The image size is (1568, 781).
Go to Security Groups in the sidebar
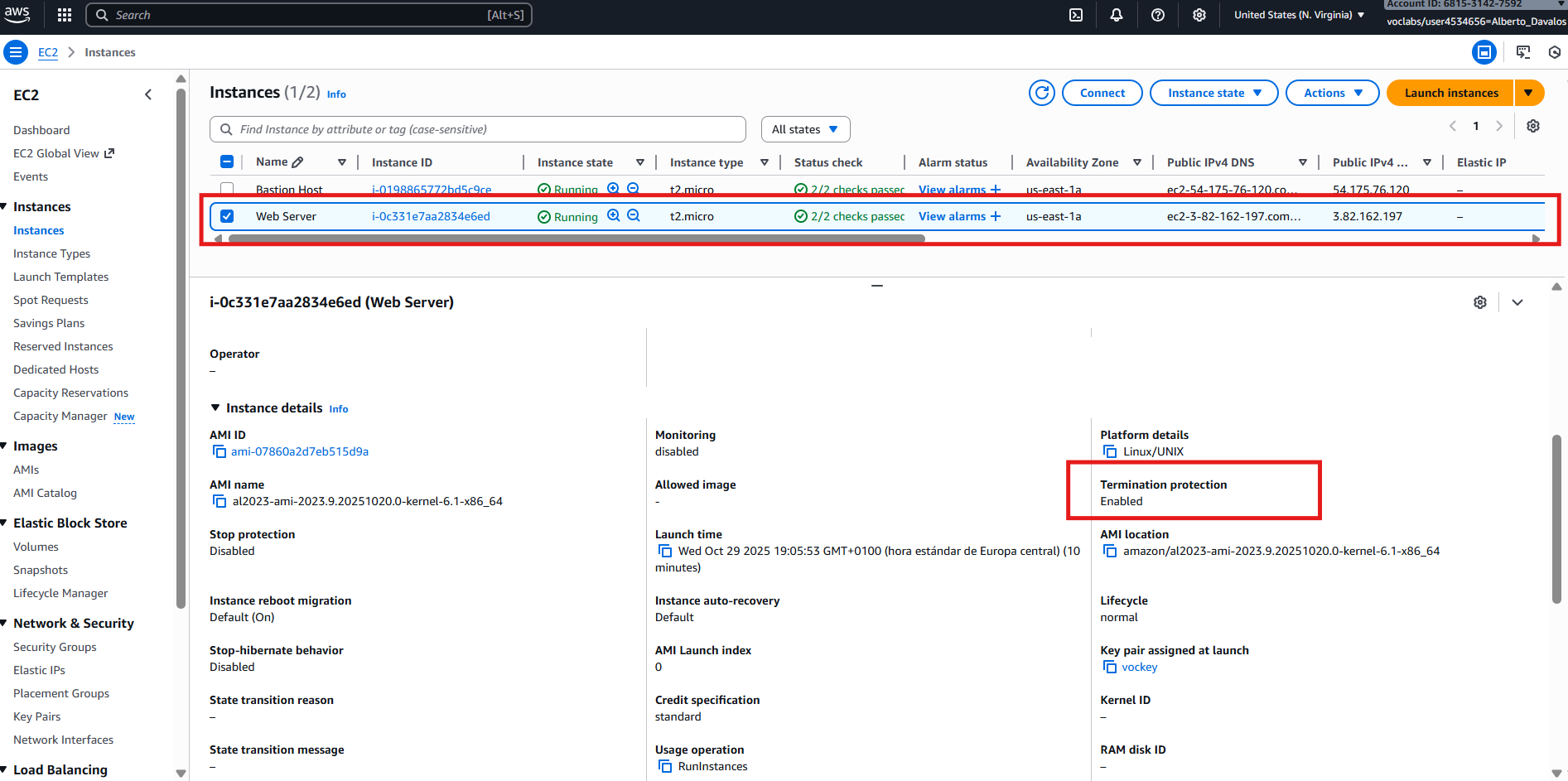click(x=55, y=647)
